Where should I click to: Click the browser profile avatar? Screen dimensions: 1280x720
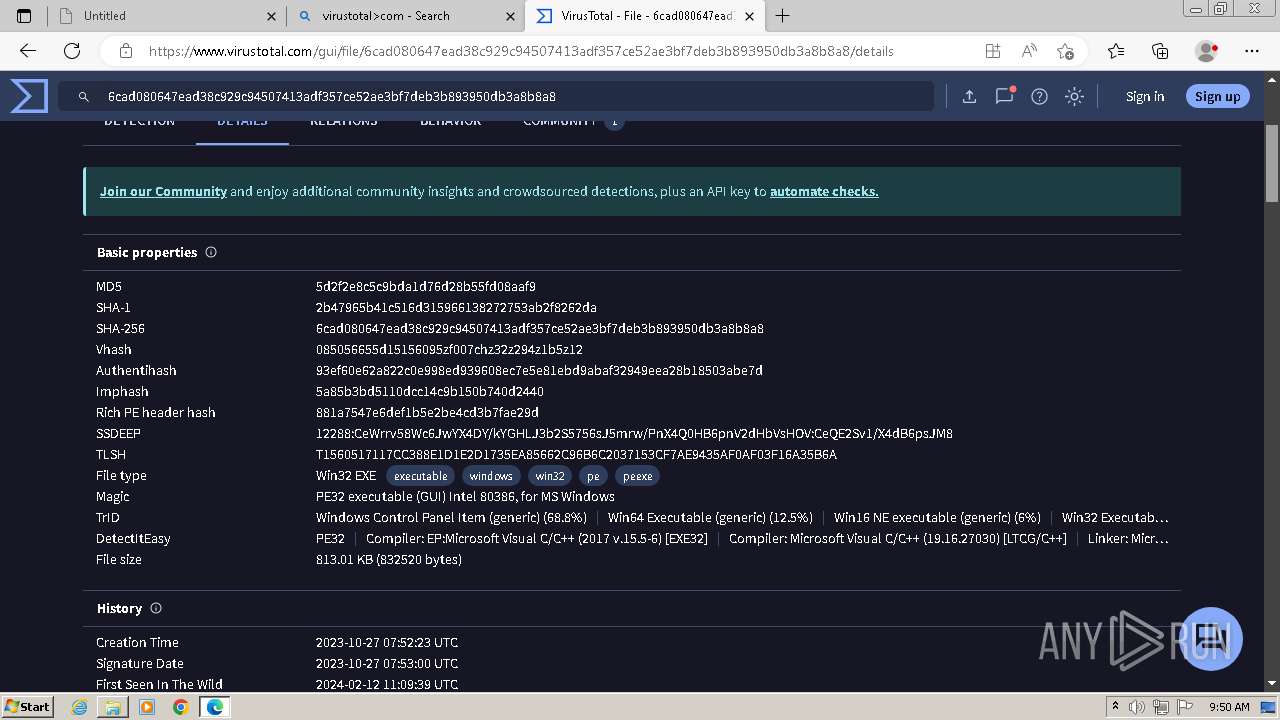coord(1206,51)
